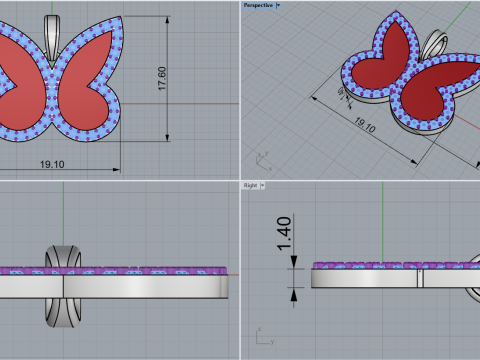Viewport: 480px width, 360px height.
Task: Select the 19.10 dimension in Perspective view
Action: click(x=365, y=125)
